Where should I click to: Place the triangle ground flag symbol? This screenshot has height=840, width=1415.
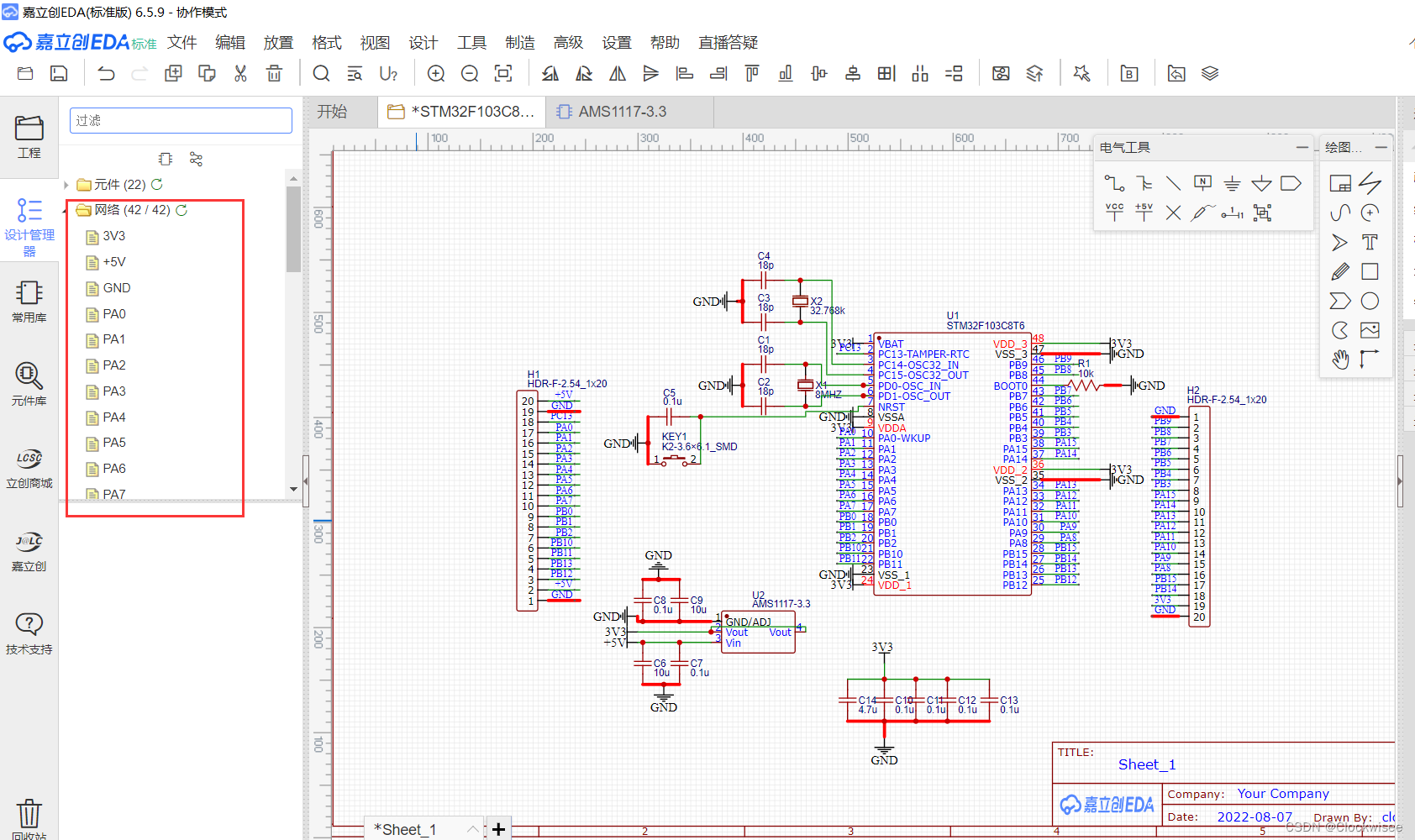click(x=1261, y=183)
